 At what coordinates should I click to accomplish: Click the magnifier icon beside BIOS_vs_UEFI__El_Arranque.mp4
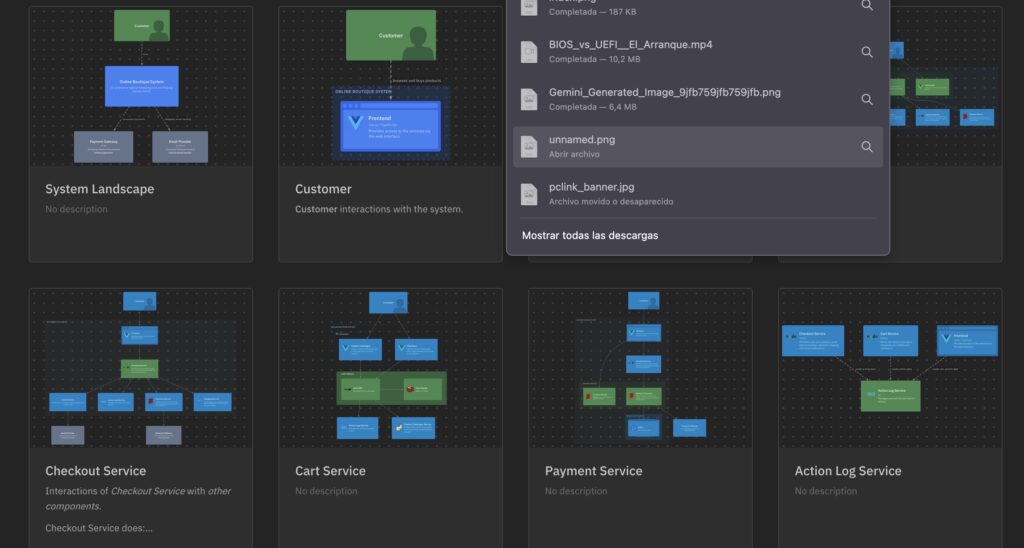[867, 52]
